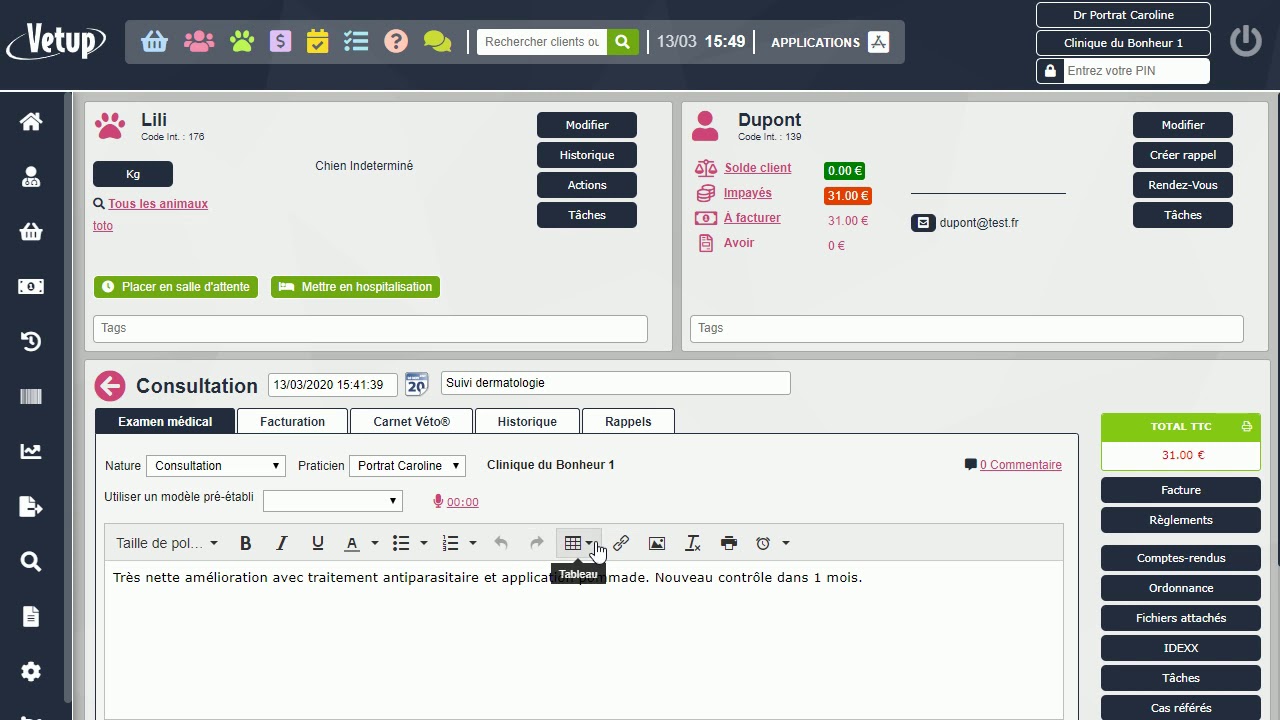1280x720 pixels.
Task: Click the green chat bubbles icon
Action: coord(437,42)
